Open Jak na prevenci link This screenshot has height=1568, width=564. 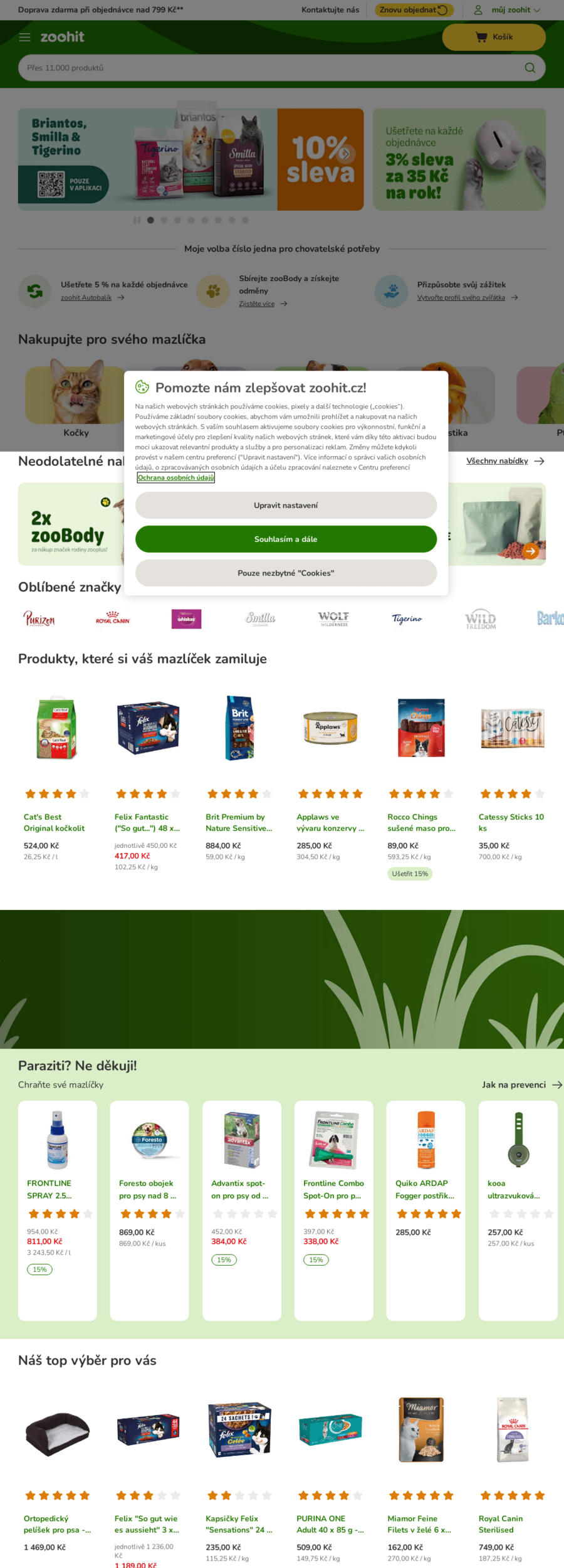522,1084
